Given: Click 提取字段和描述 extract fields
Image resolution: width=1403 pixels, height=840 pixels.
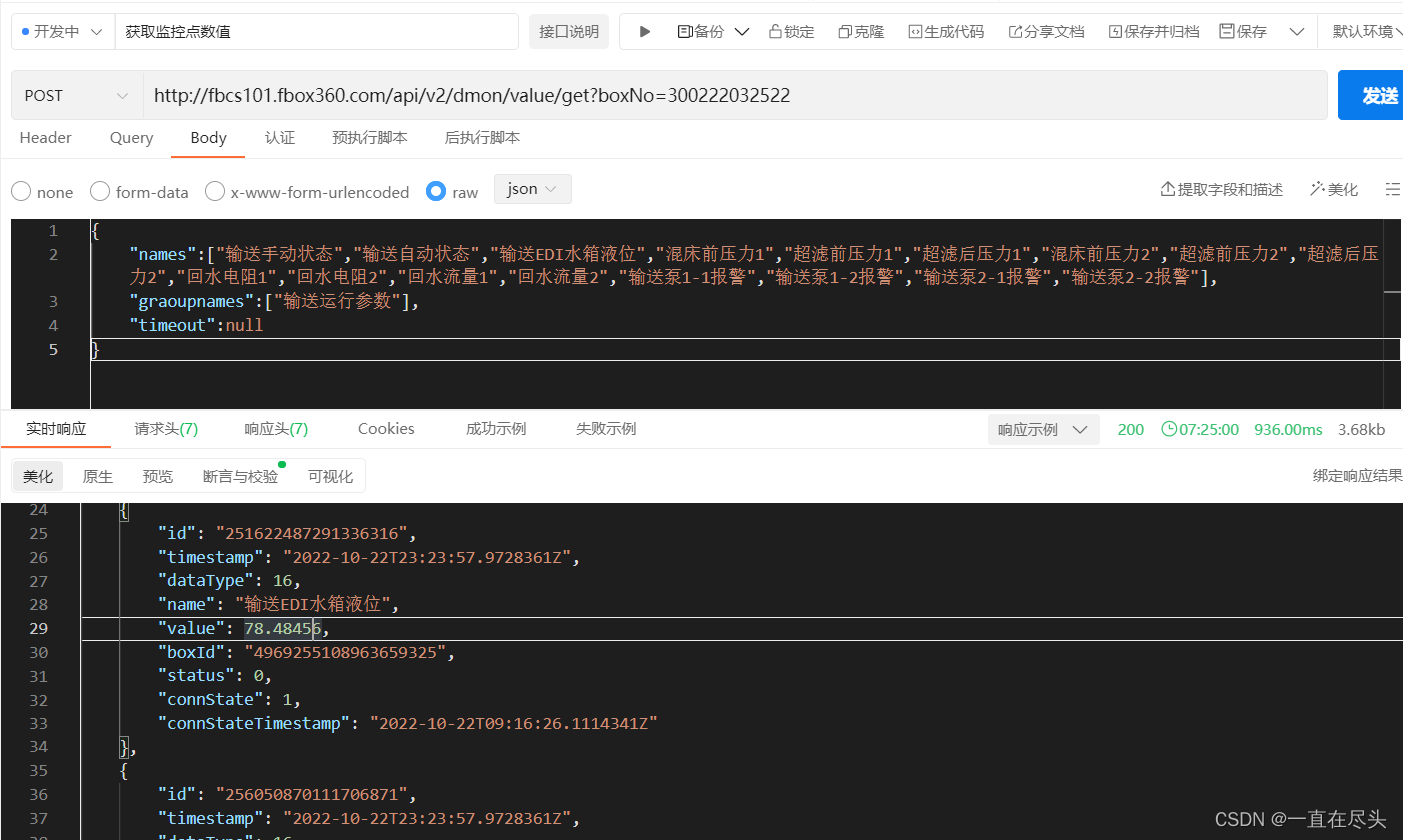Looking at the screenshot, I should click(1221, 189).
